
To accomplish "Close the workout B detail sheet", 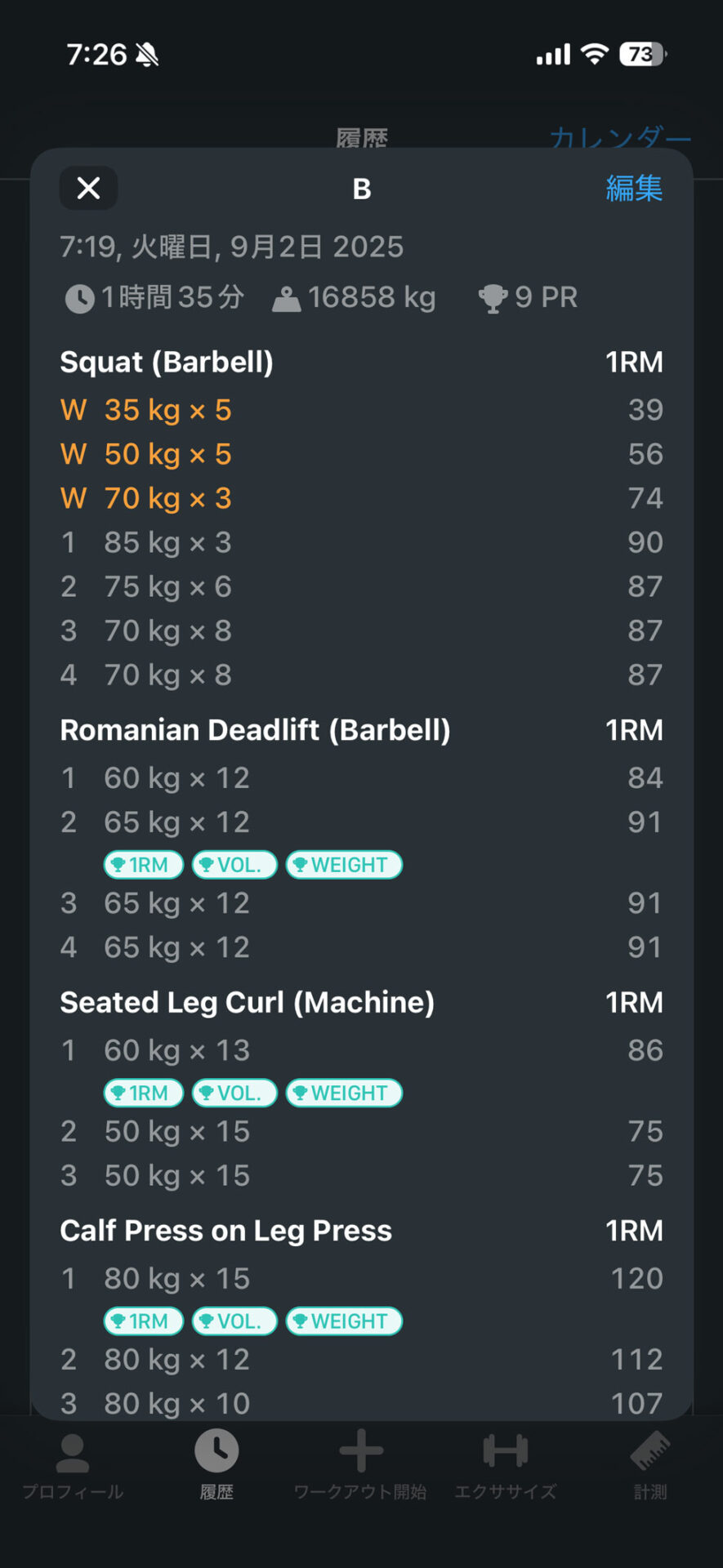I will pos(88,189).
